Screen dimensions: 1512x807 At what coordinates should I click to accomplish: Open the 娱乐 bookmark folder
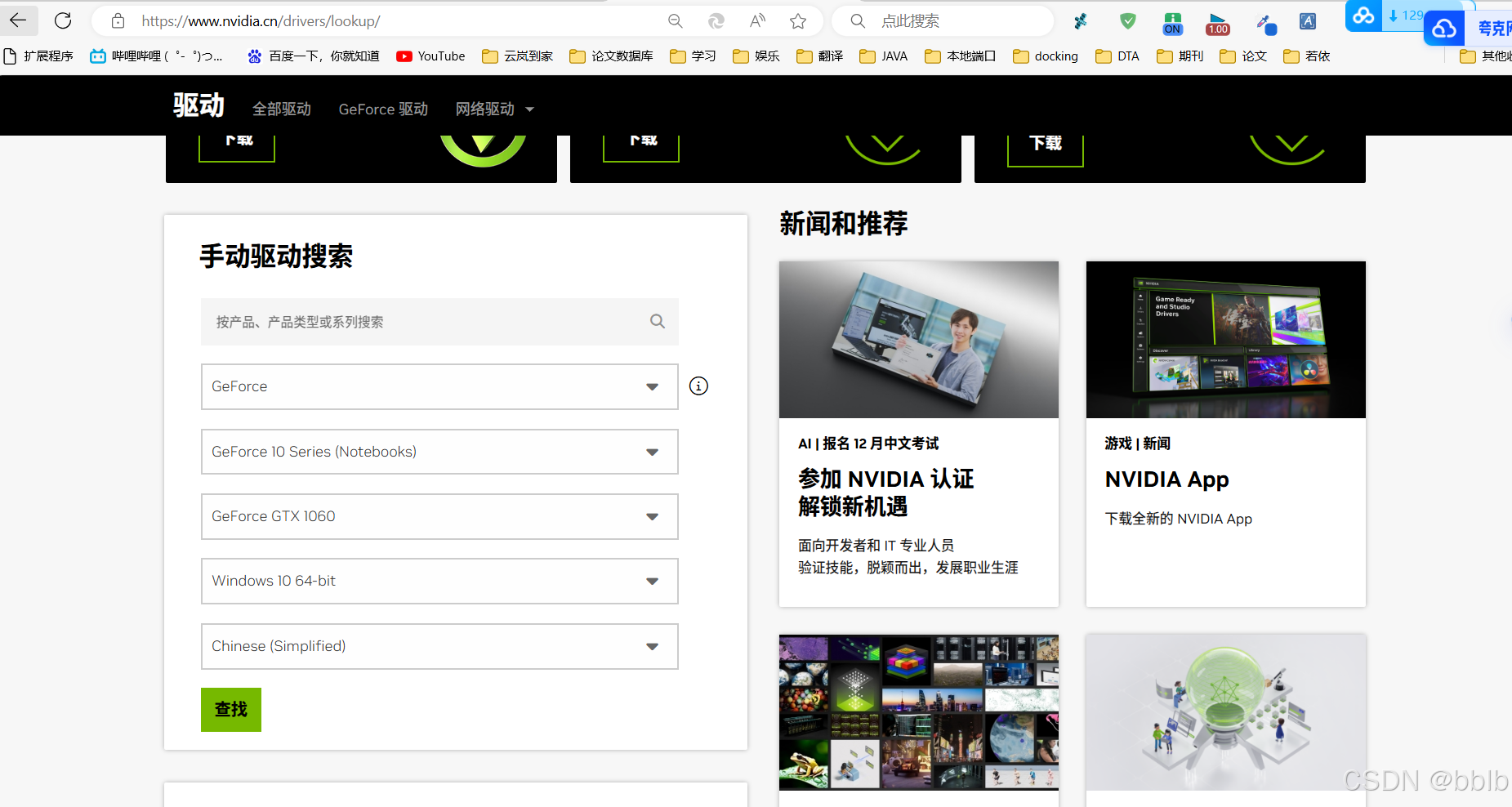click(x=756, y=56)
